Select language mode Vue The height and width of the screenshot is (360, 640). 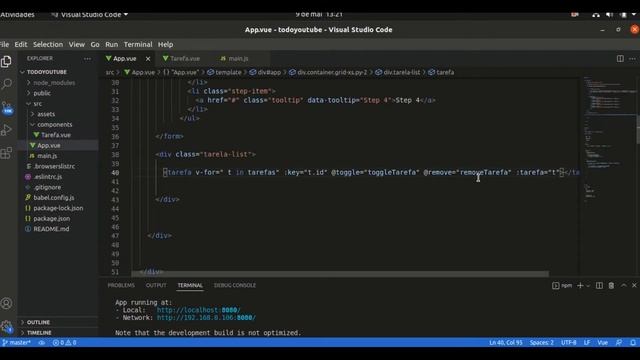click(x=602, y=342)
